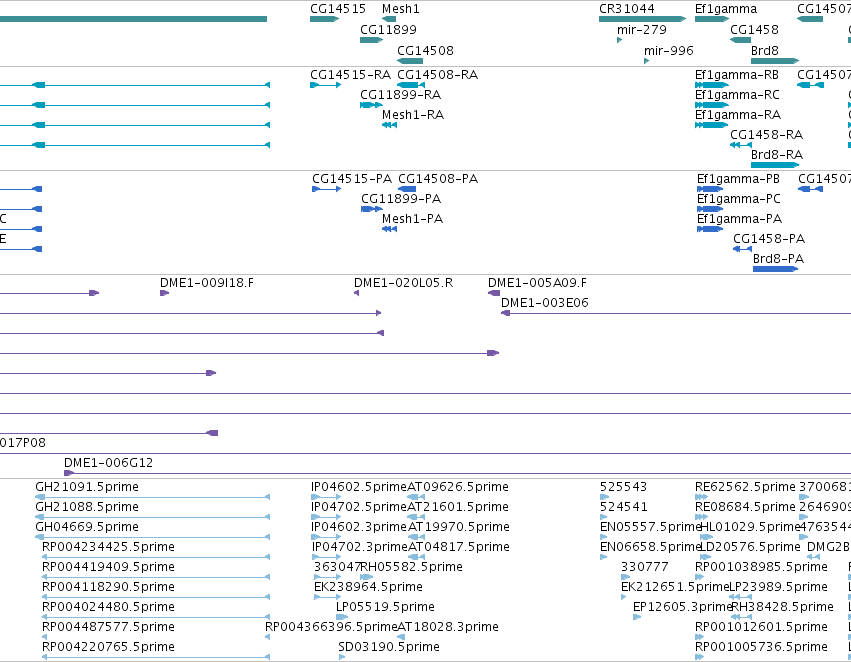Open the CG14508-PA protein label
851x662 pixels.
(438, 179)
